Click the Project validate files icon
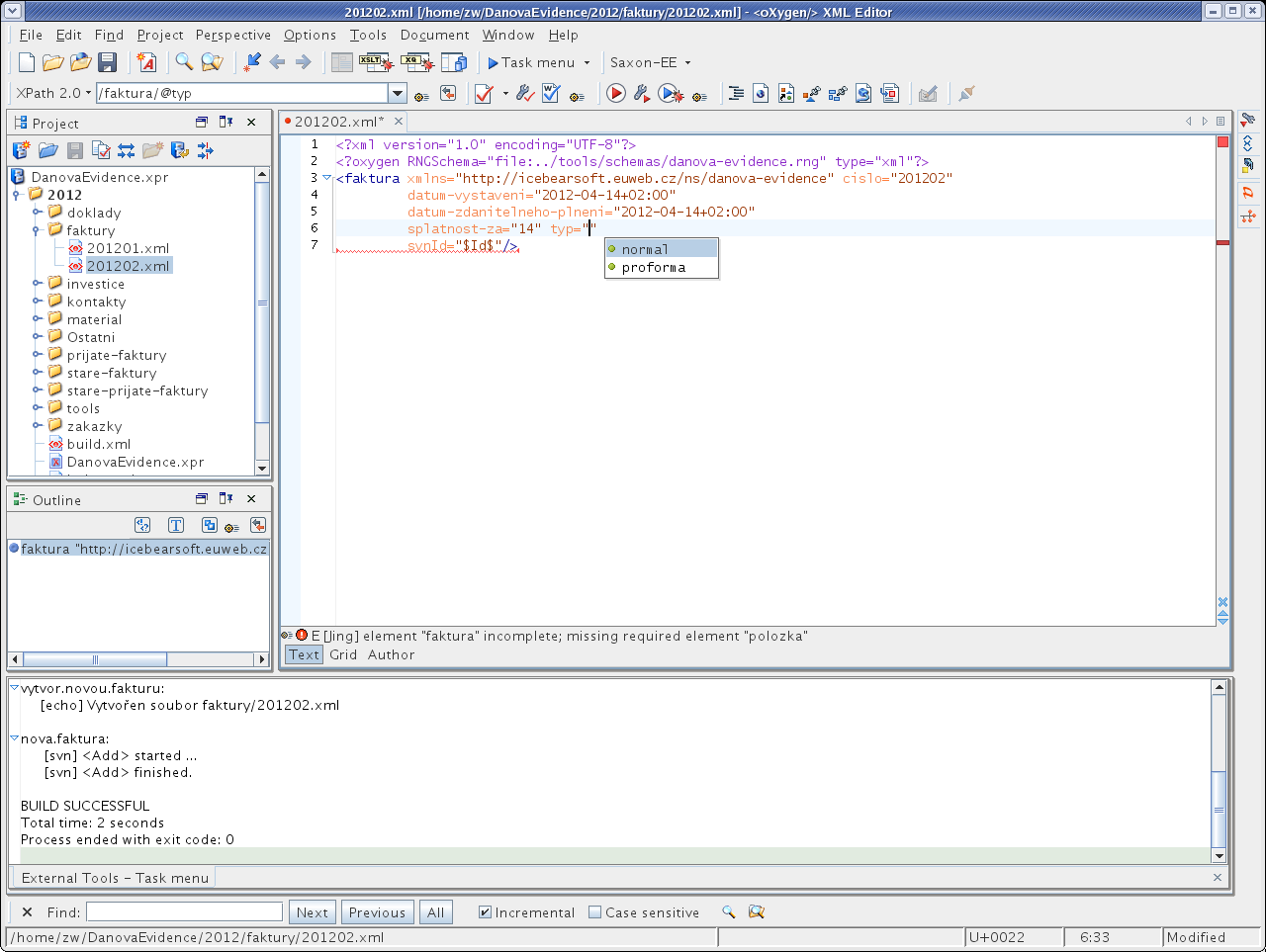Image resolution: width=1266 pixels, height=952 pixels. [x=101, y=150]
